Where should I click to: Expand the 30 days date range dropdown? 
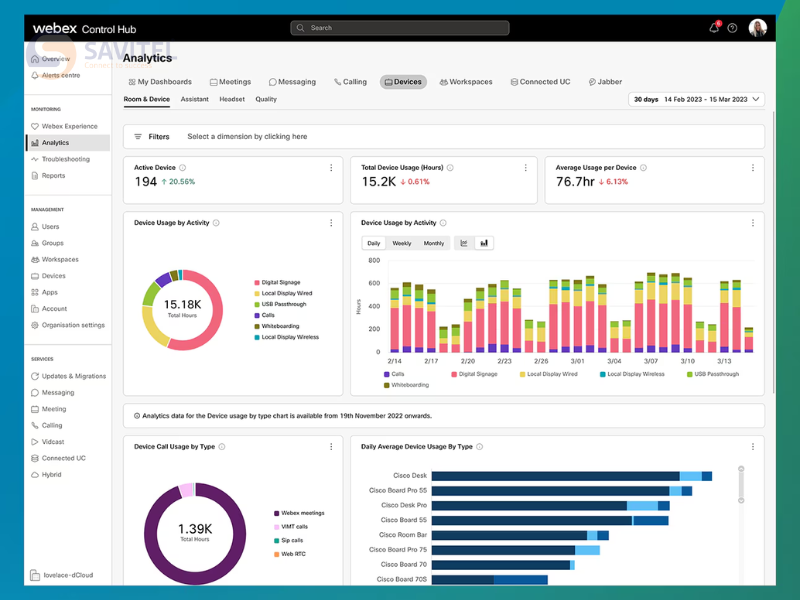point(696,99)
